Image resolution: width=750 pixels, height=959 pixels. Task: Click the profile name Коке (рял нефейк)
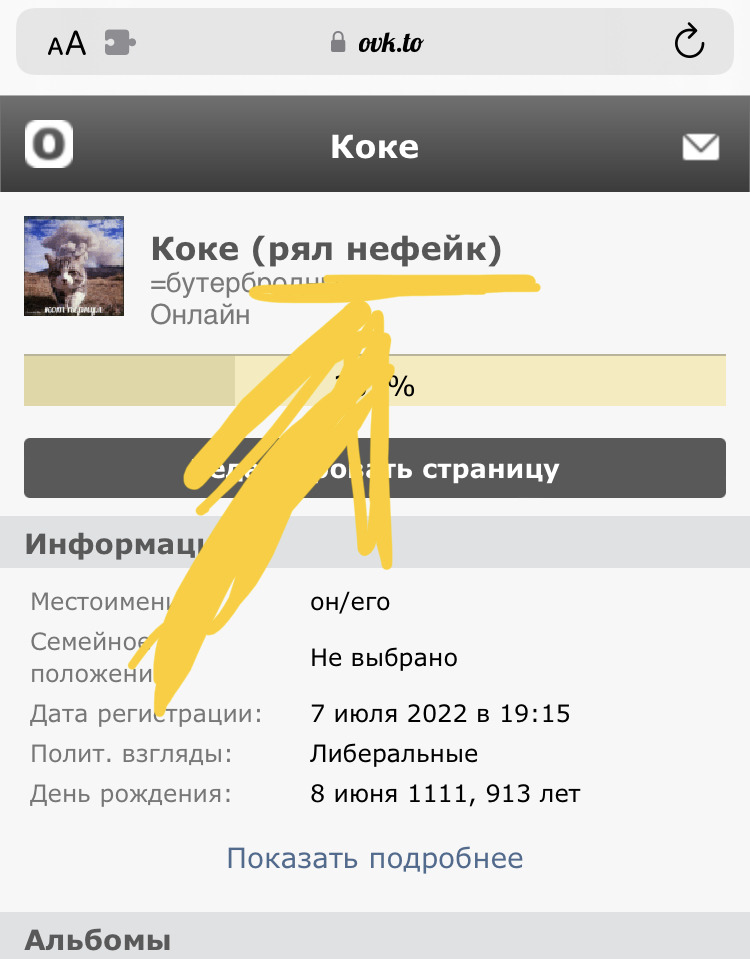pos(326,249)
